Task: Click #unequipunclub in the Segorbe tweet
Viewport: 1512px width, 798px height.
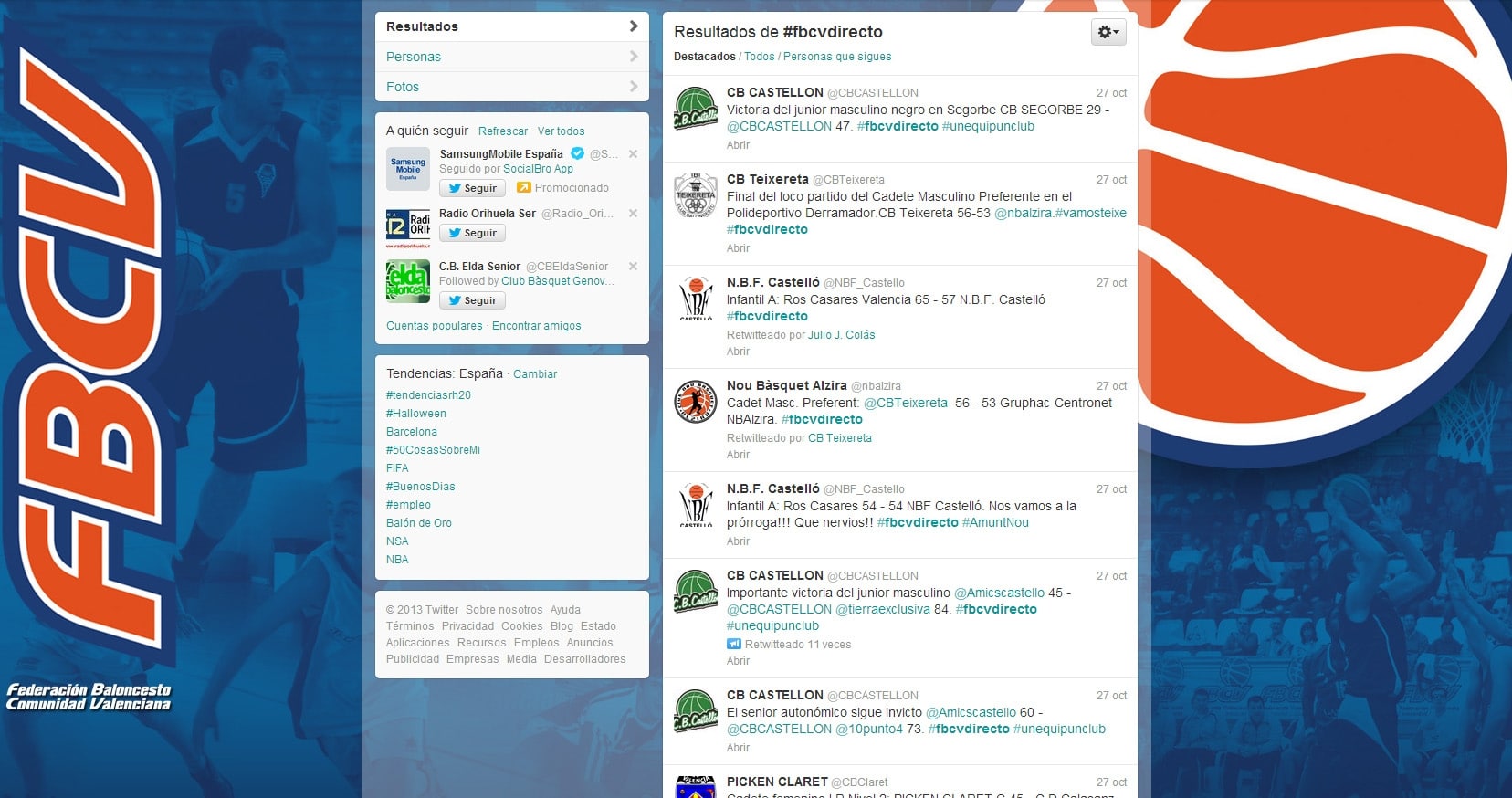Action: tap(988, 127)
